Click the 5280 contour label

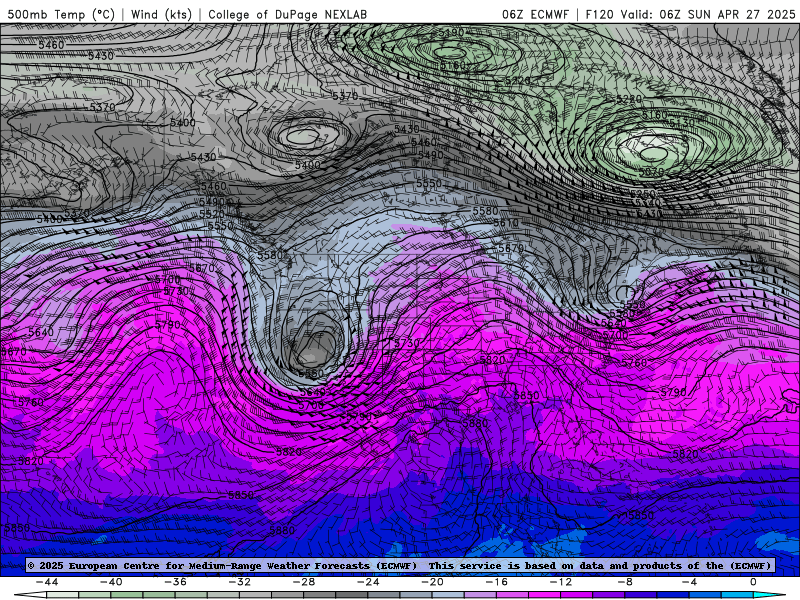click(x=629, y=99)
